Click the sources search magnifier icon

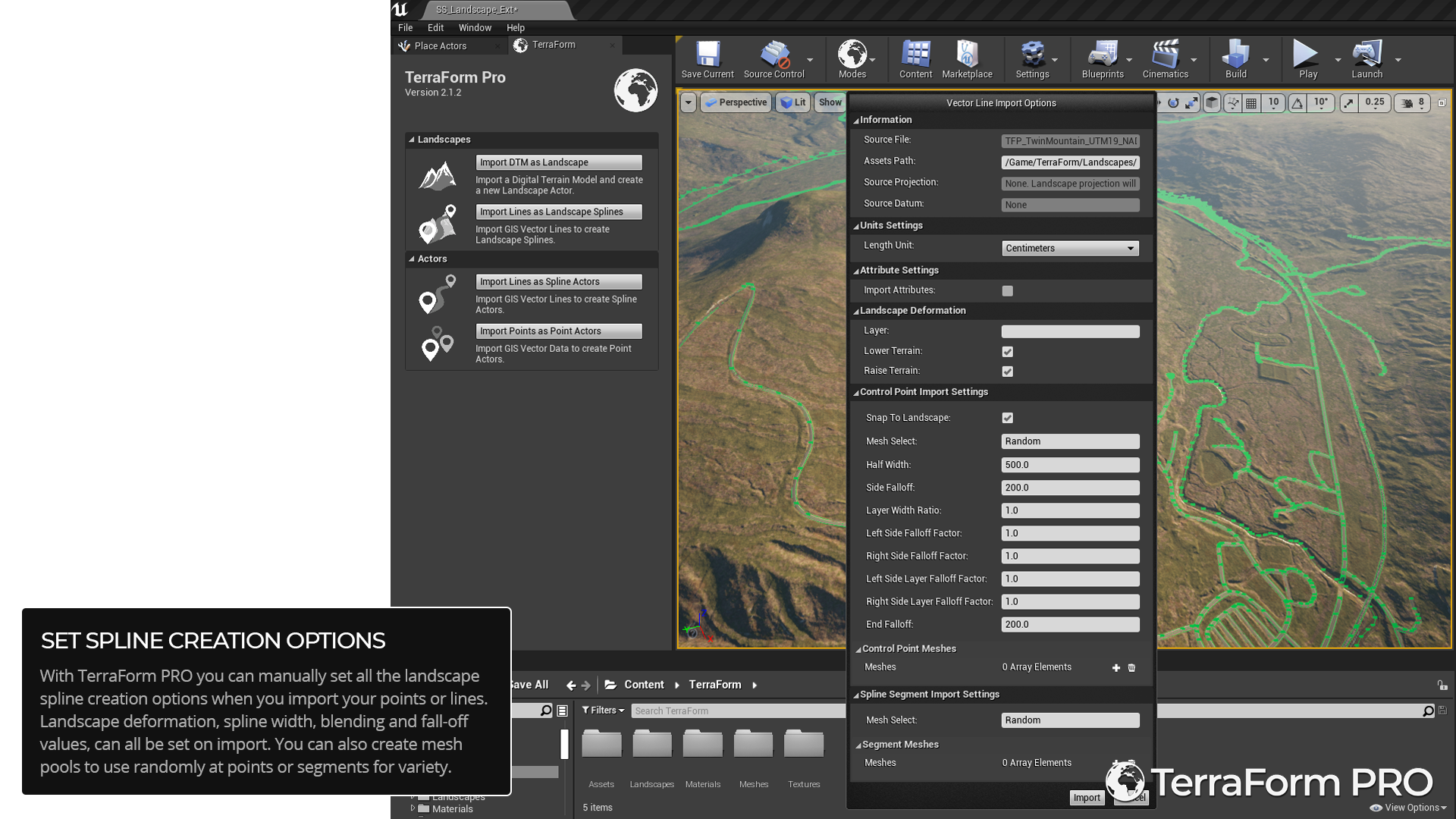point(546,711)
